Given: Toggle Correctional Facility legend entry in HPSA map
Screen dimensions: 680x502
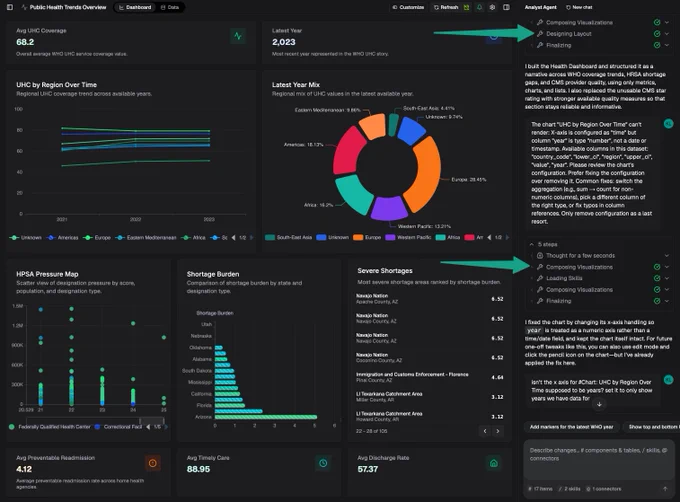Looking at the screenshot, I should [118, 427].
